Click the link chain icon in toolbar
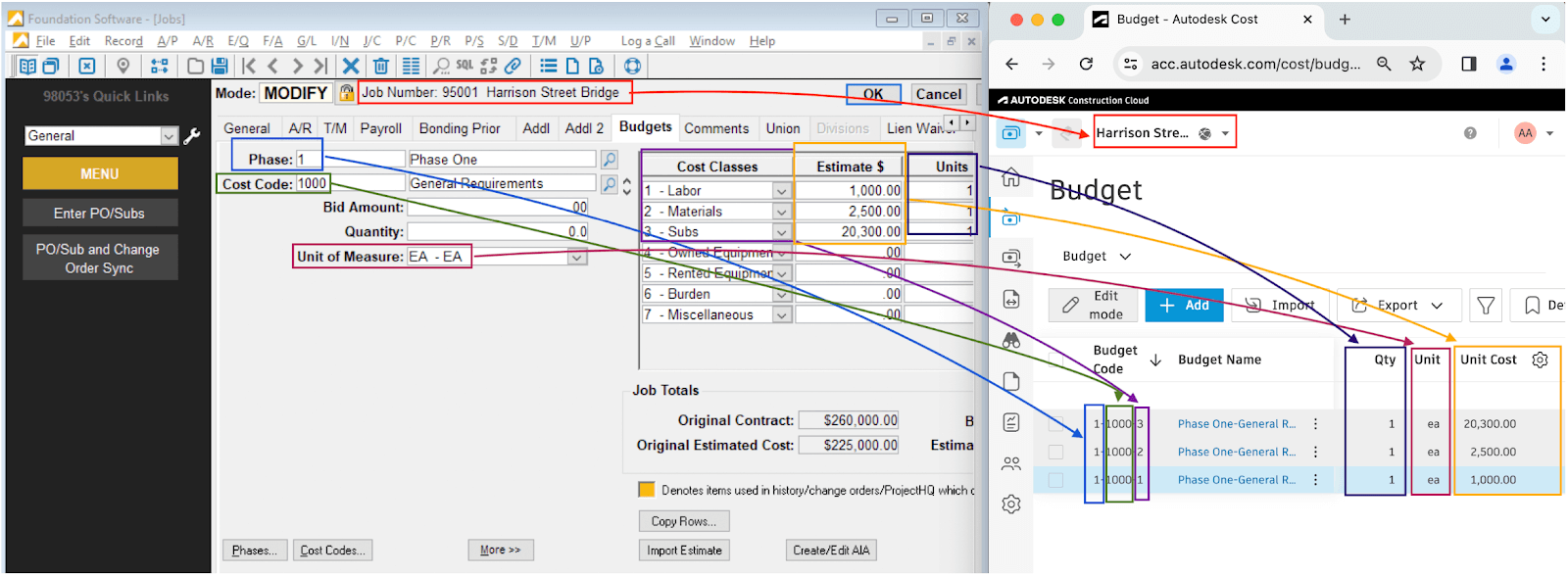Screen dimensions: 1568x576 [x=513, y=66]
